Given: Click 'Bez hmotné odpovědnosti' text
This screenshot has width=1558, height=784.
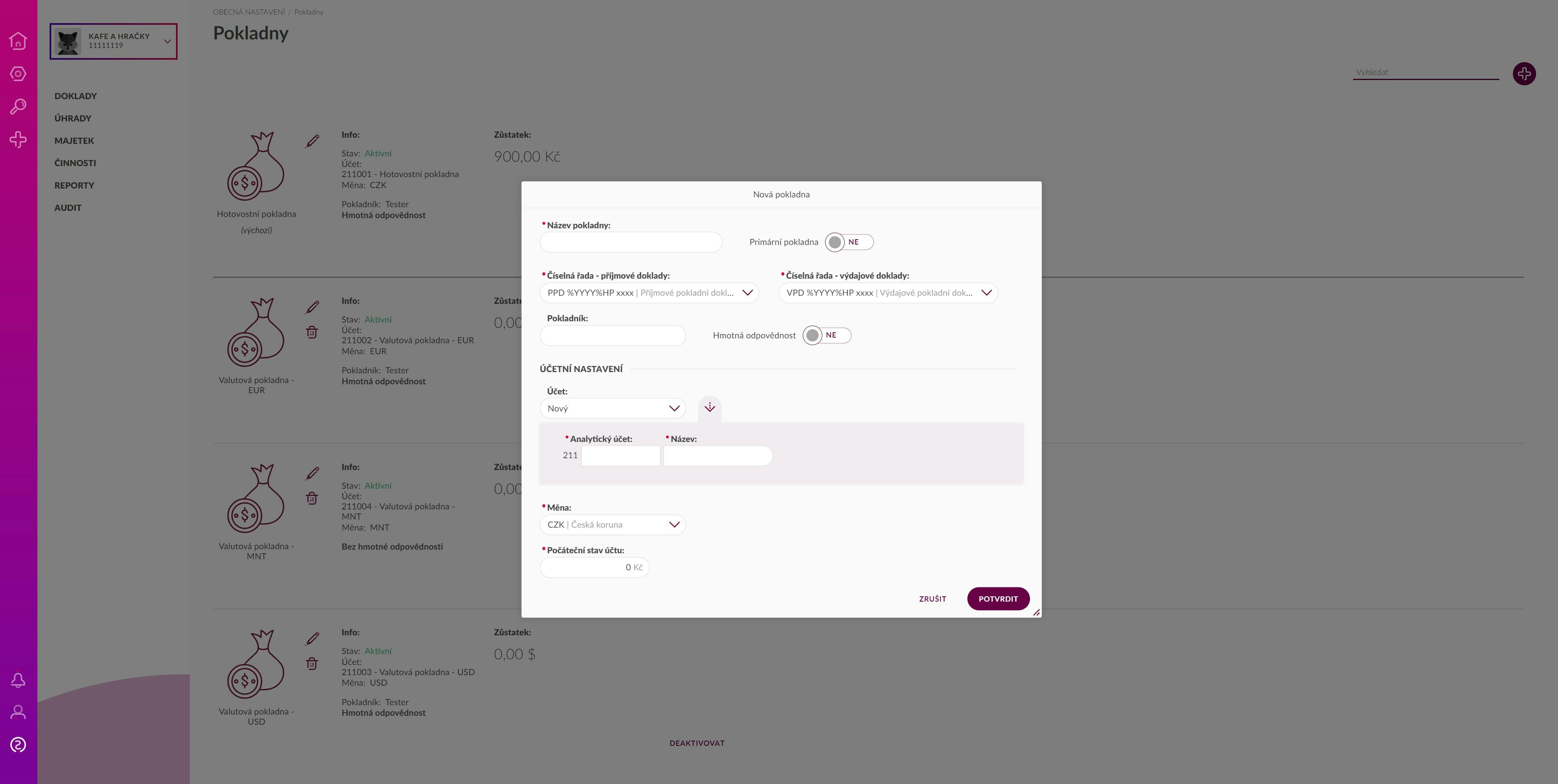Looking at the screenshot, I should [x=392, y=546].
